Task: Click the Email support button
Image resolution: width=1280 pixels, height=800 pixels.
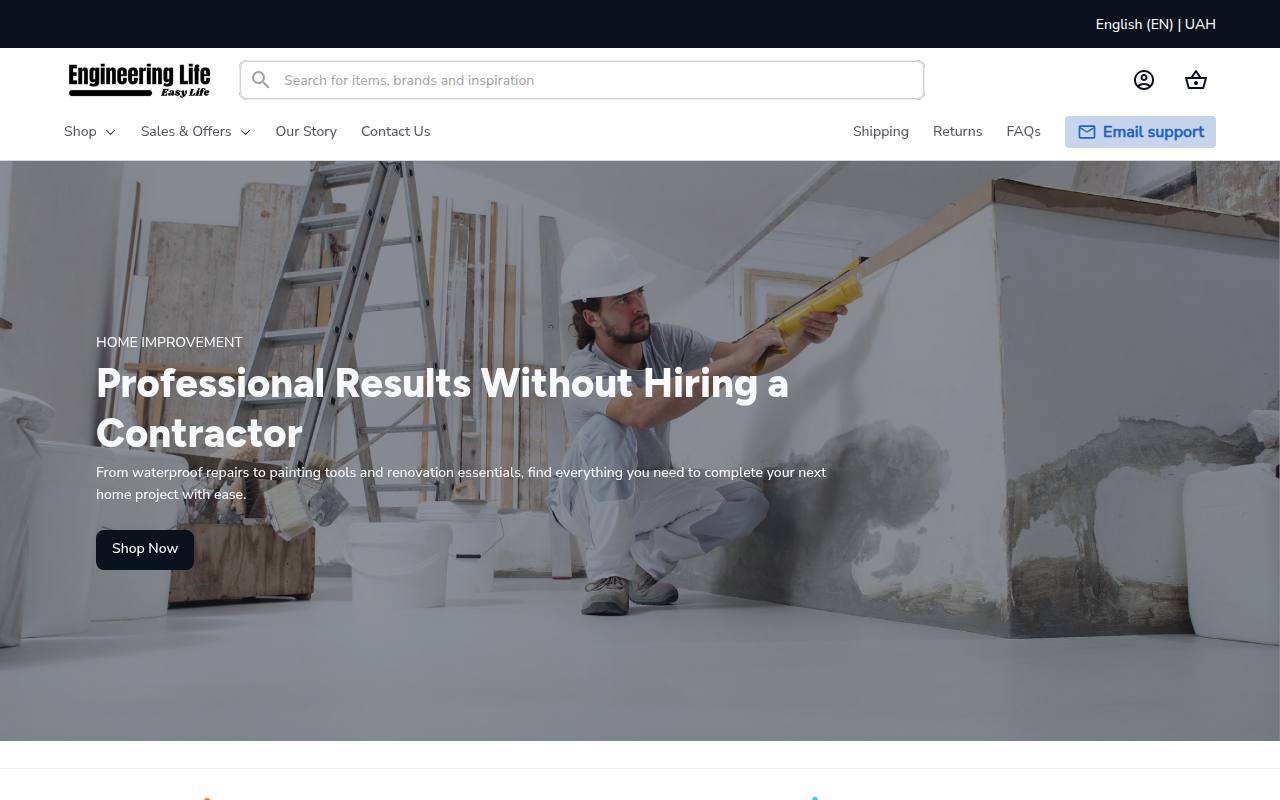Action: click(x=1140, y=132)
